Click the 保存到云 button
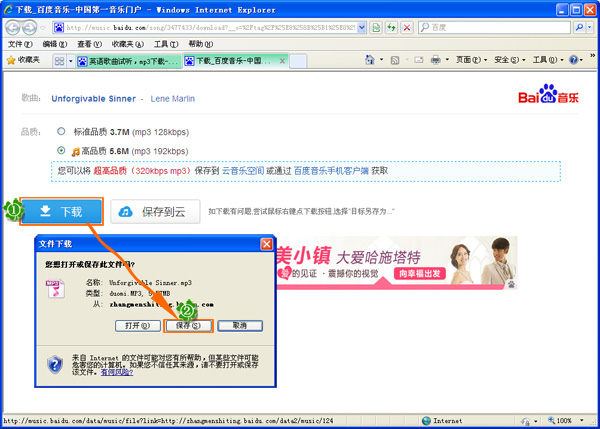This screenshot has height=429, width=600. pos(155,211)
